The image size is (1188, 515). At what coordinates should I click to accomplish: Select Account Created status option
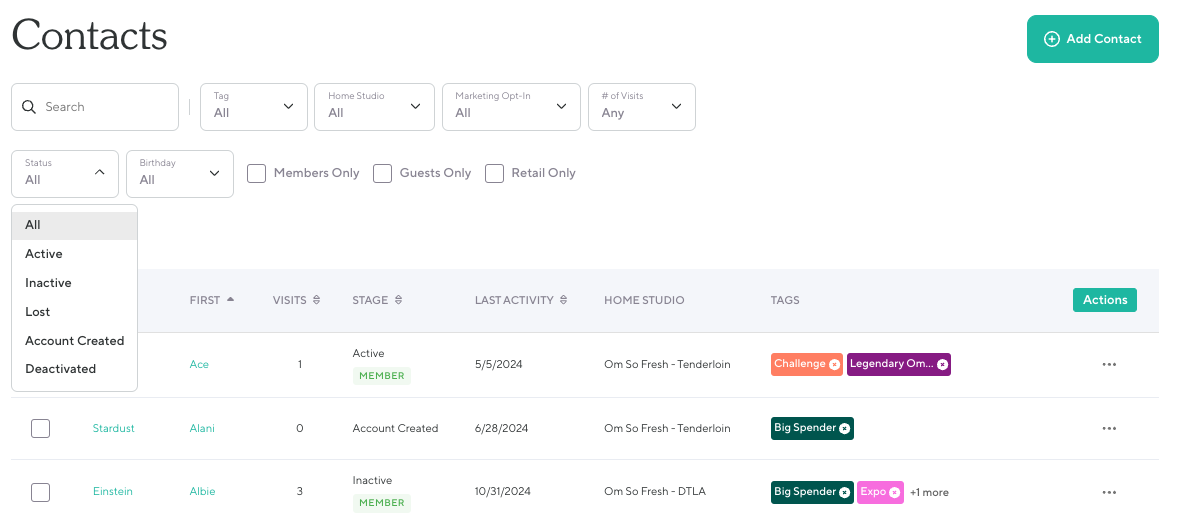(x=74, y=341)
